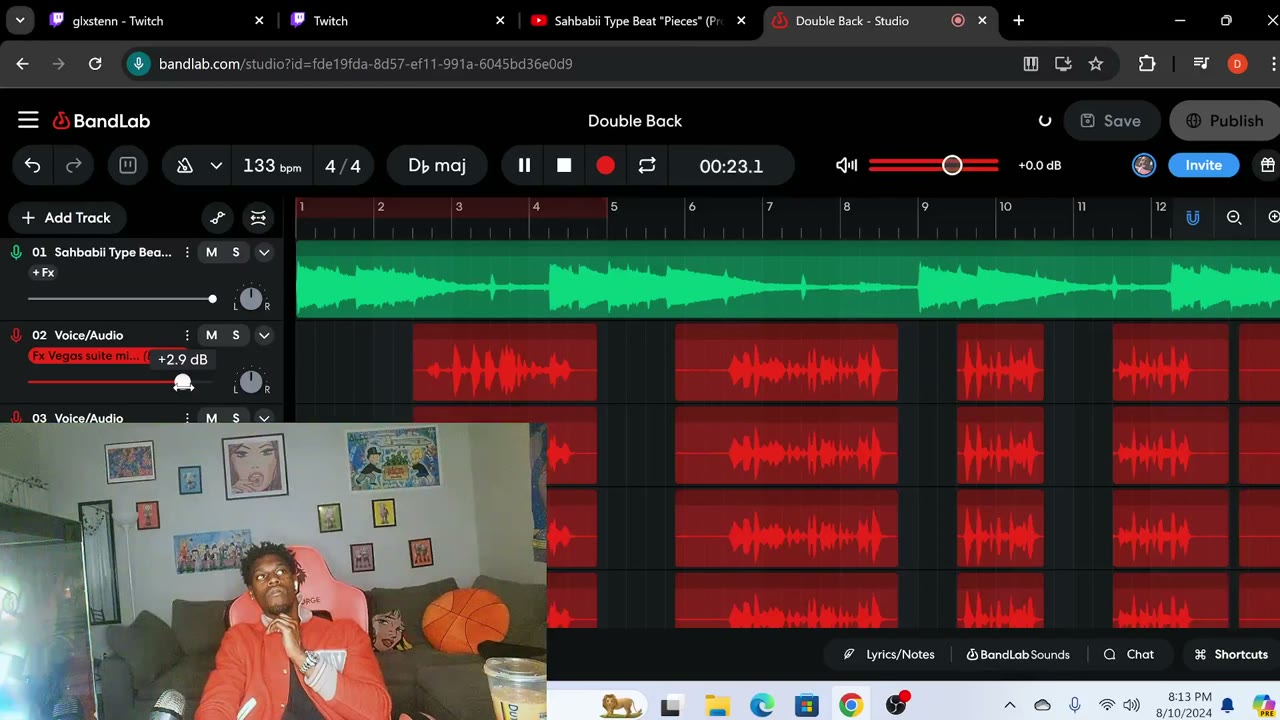Click the master volume slider handle

click(x=952, y=165)
